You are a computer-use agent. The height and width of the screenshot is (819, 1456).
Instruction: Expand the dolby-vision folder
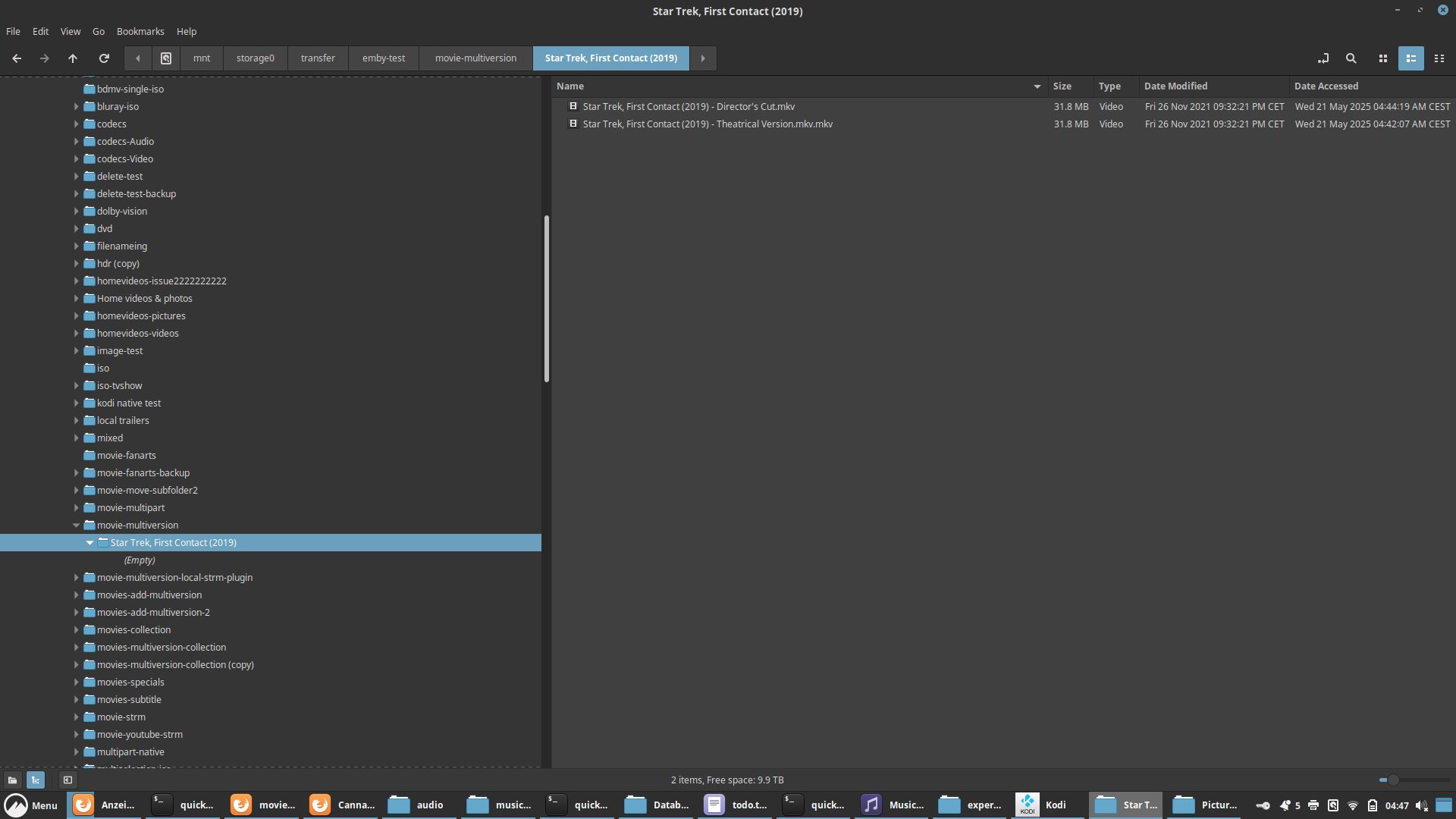(x=76, y=211)
